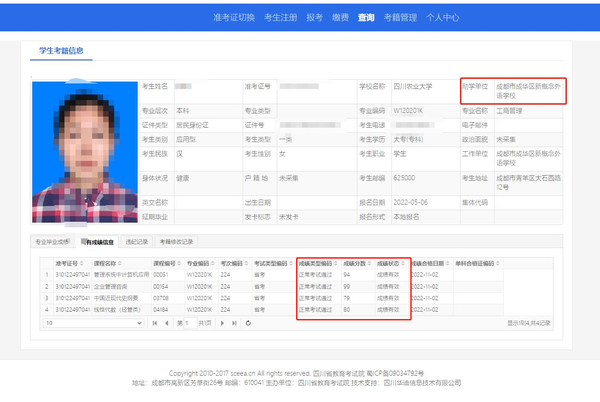Open 个人中心 in top navigation
Viewport: 600px width, 402px height.
pyautogui.click(x=443, y=17)
